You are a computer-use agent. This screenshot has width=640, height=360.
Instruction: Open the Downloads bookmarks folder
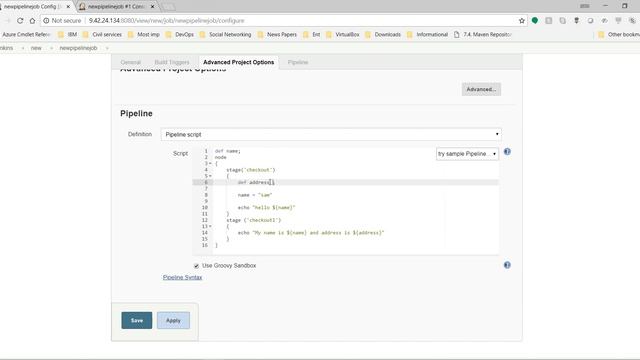(383, 35)
